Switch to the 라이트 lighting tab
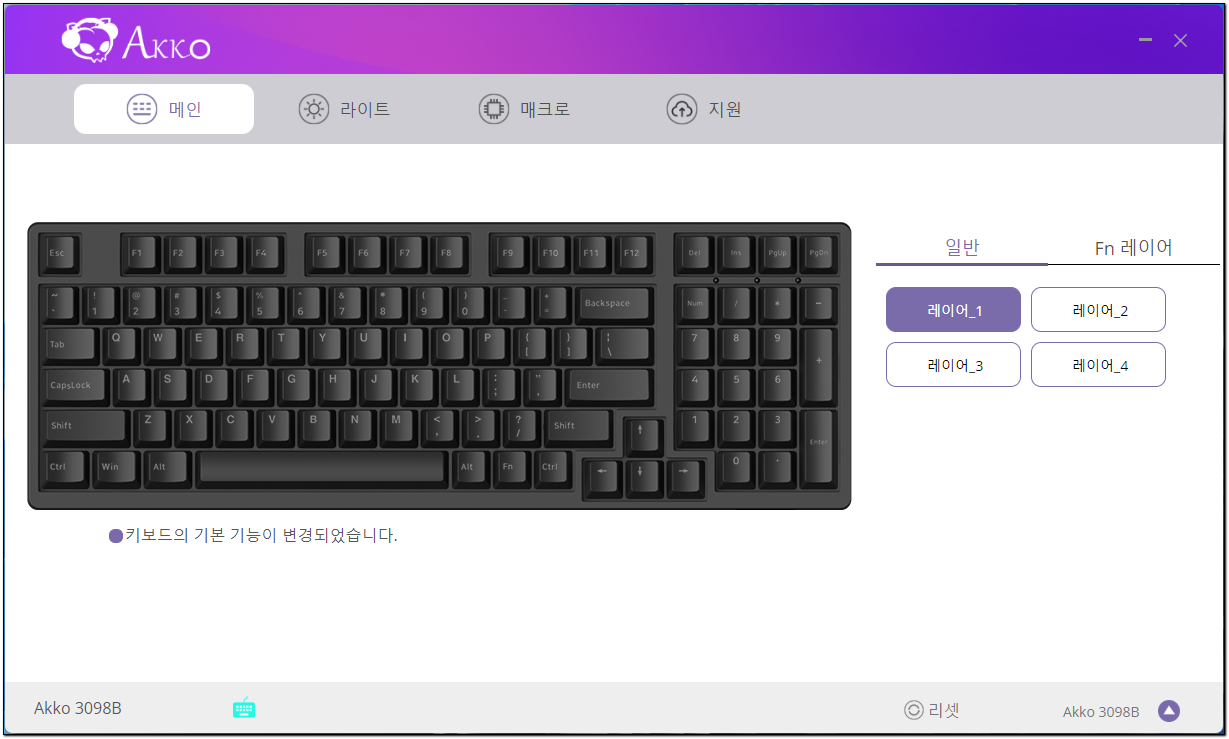The image size is (1229, 739). point(344,109)
